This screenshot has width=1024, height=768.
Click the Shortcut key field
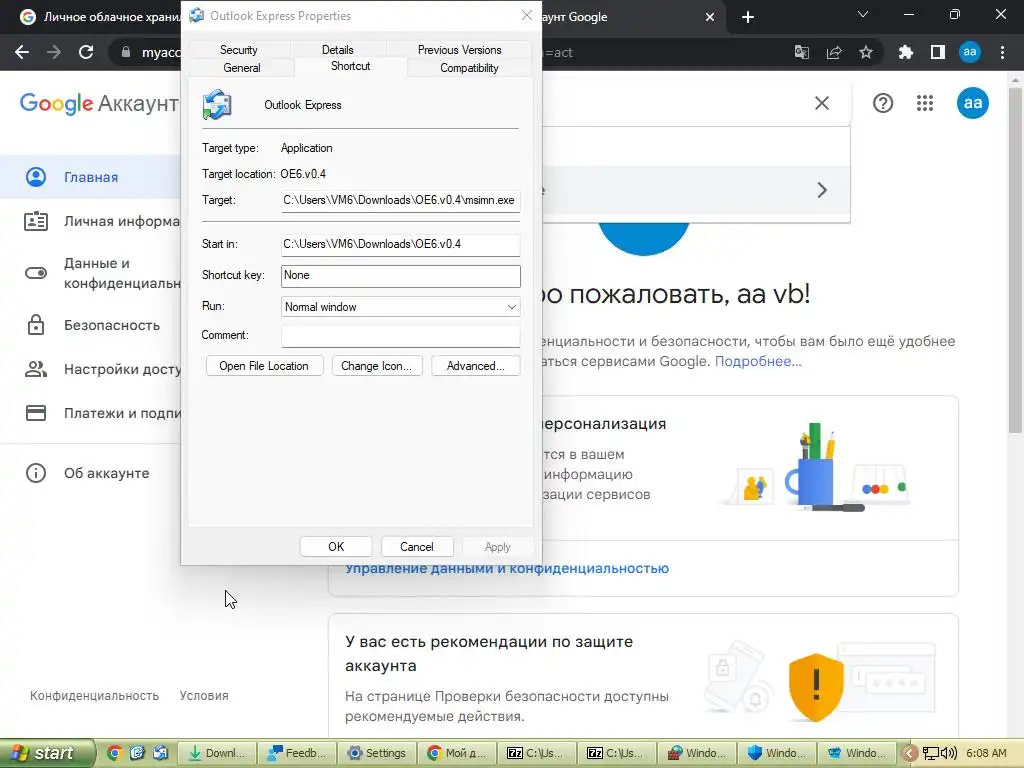[x=400, y=276]
